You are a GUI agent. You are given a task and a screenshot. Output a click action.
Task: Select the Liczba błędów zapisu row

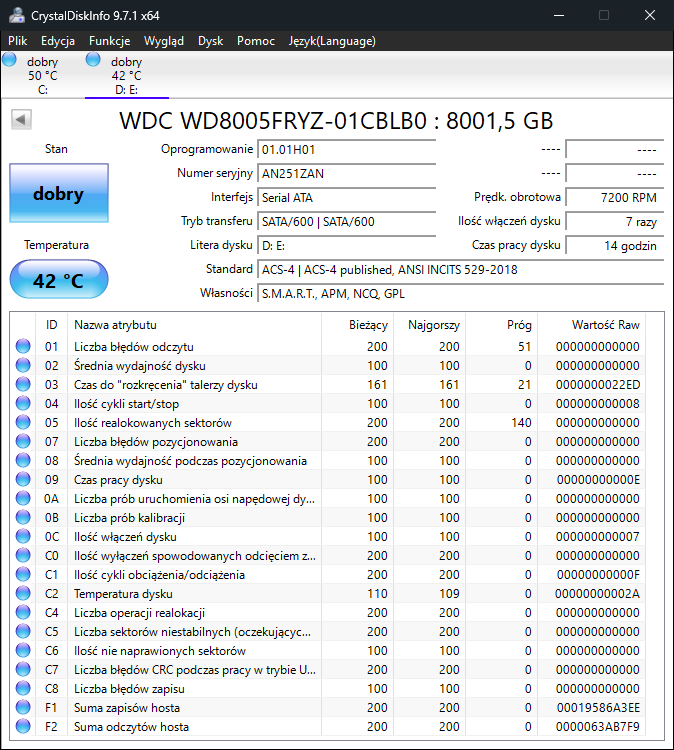point(328,688)
